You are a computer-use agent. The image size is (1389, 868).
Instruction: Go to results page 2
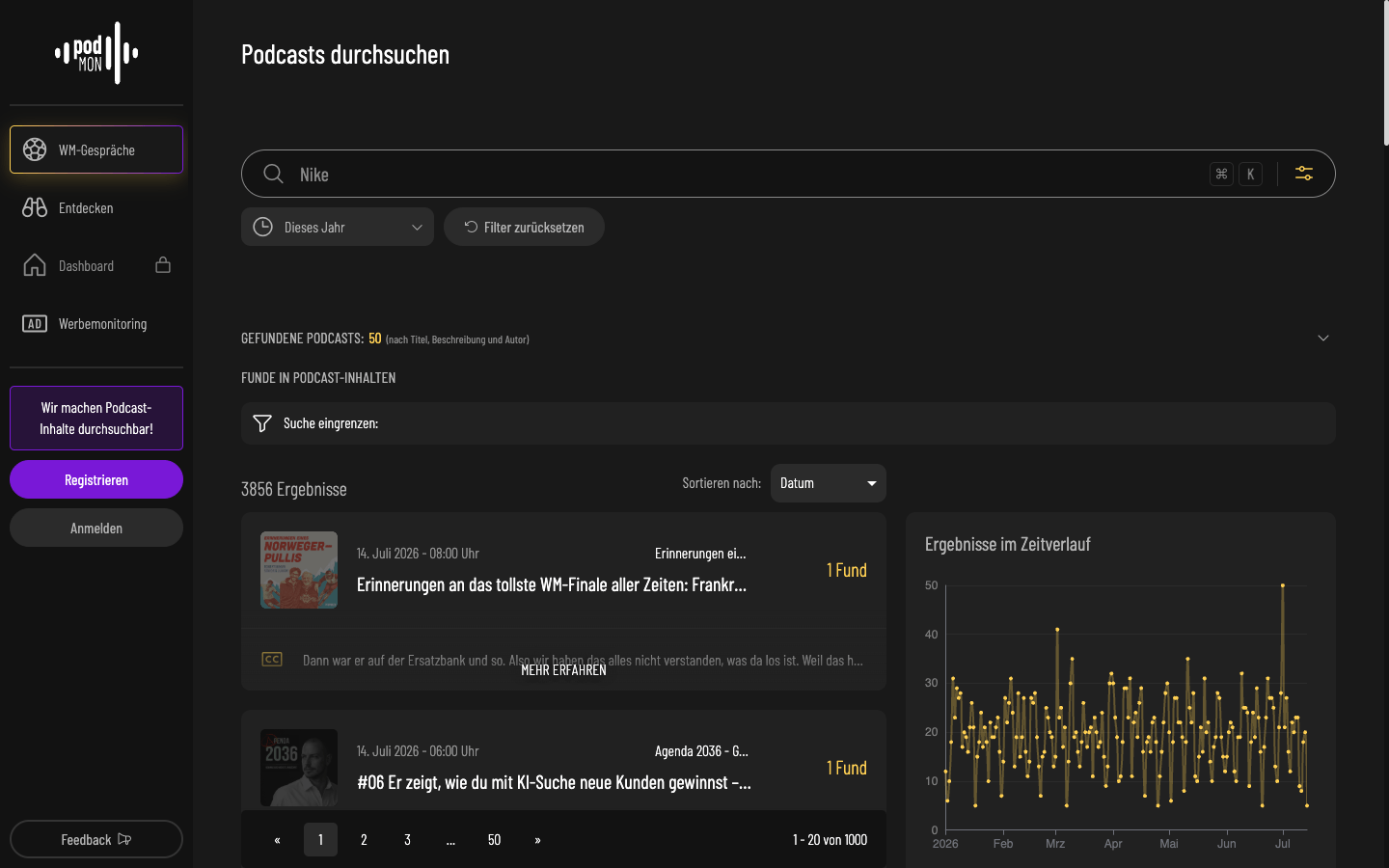364,840
